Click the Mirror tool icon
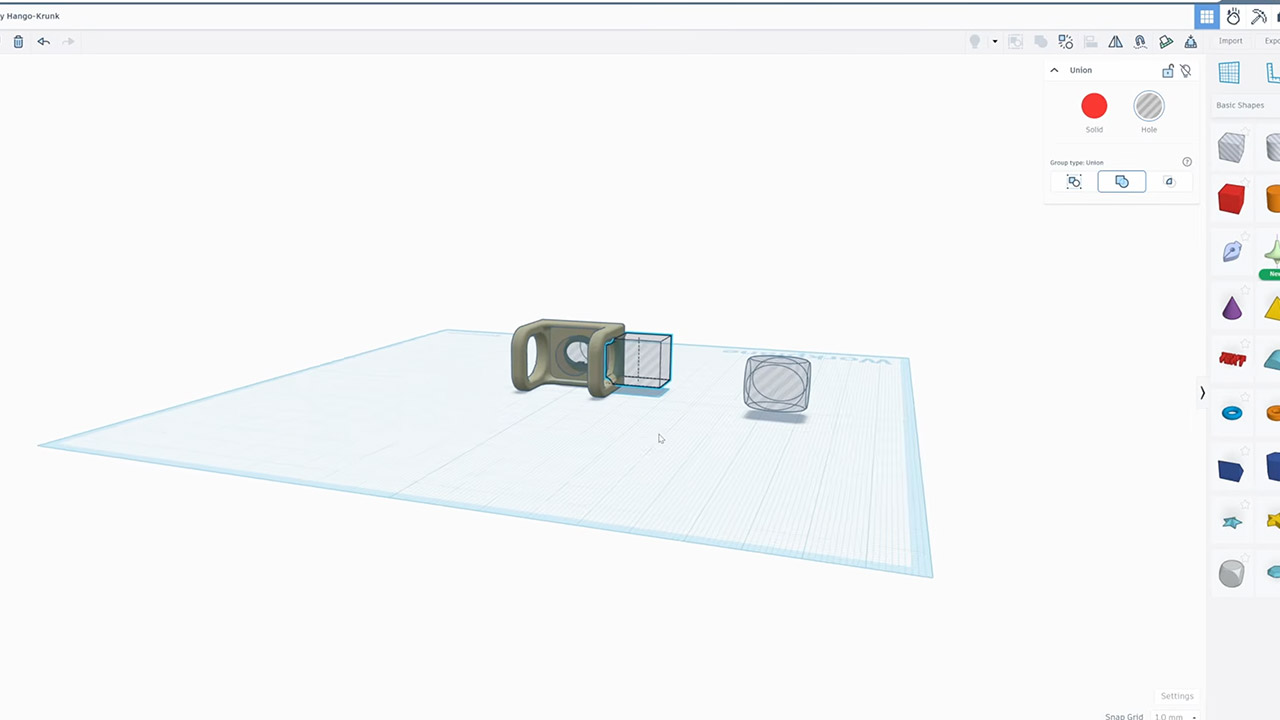 [x=1115, y=42]
